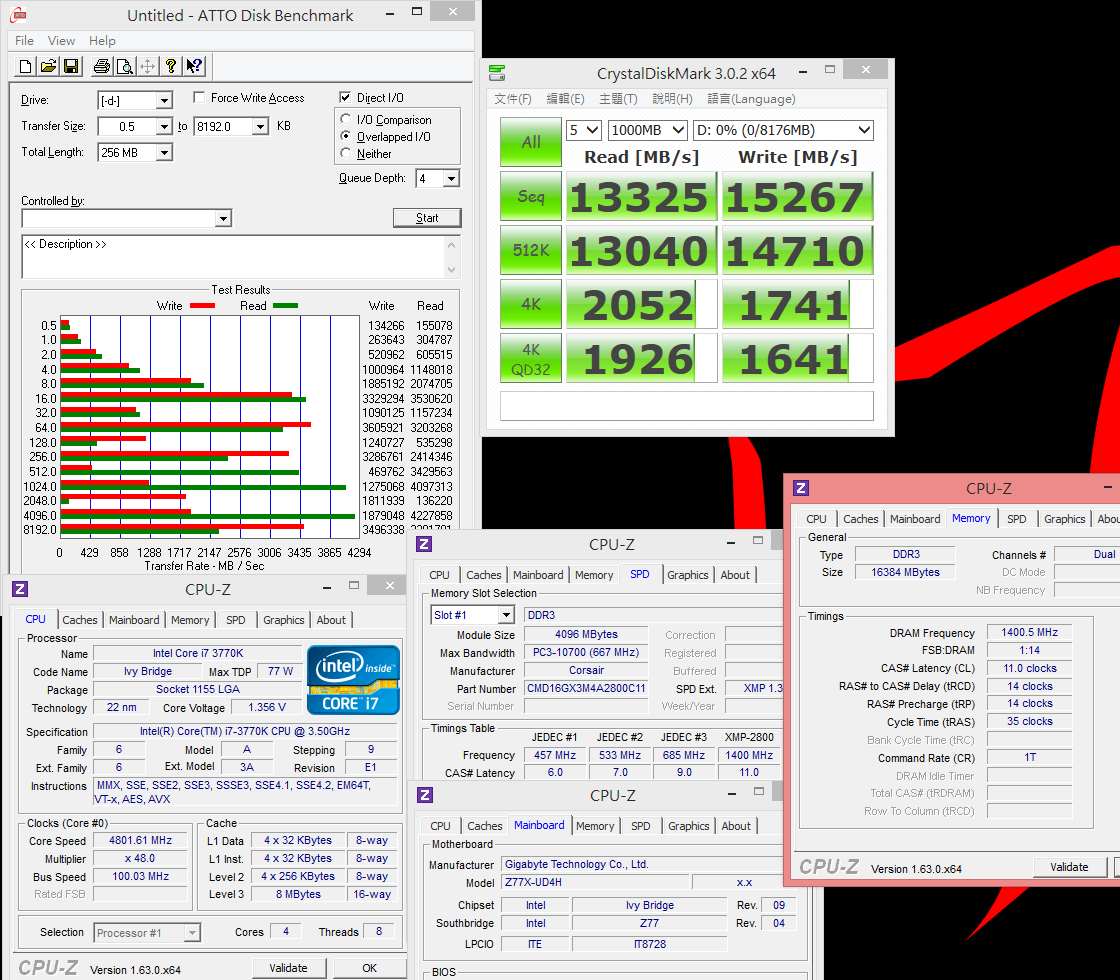The width and height of the screenshot is (1120, 980).
Task: Click the New file icon in ATTO toolbar
Action: [x=26, y=66]
